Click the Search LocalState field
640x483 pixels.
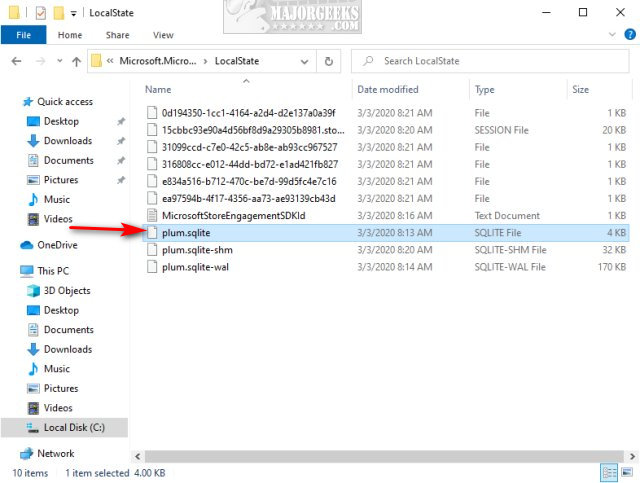coord(490,61)
